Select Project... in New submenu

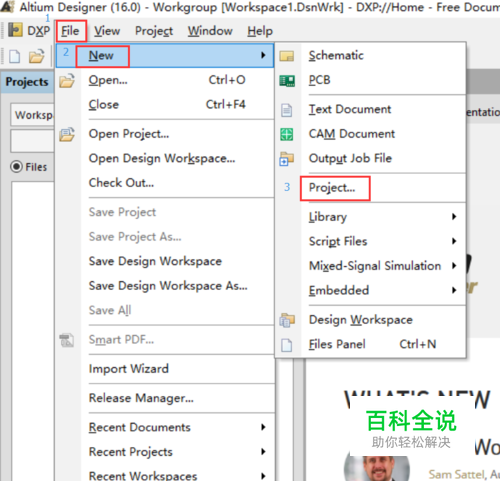pyautogui.click(x=370, y=188)
